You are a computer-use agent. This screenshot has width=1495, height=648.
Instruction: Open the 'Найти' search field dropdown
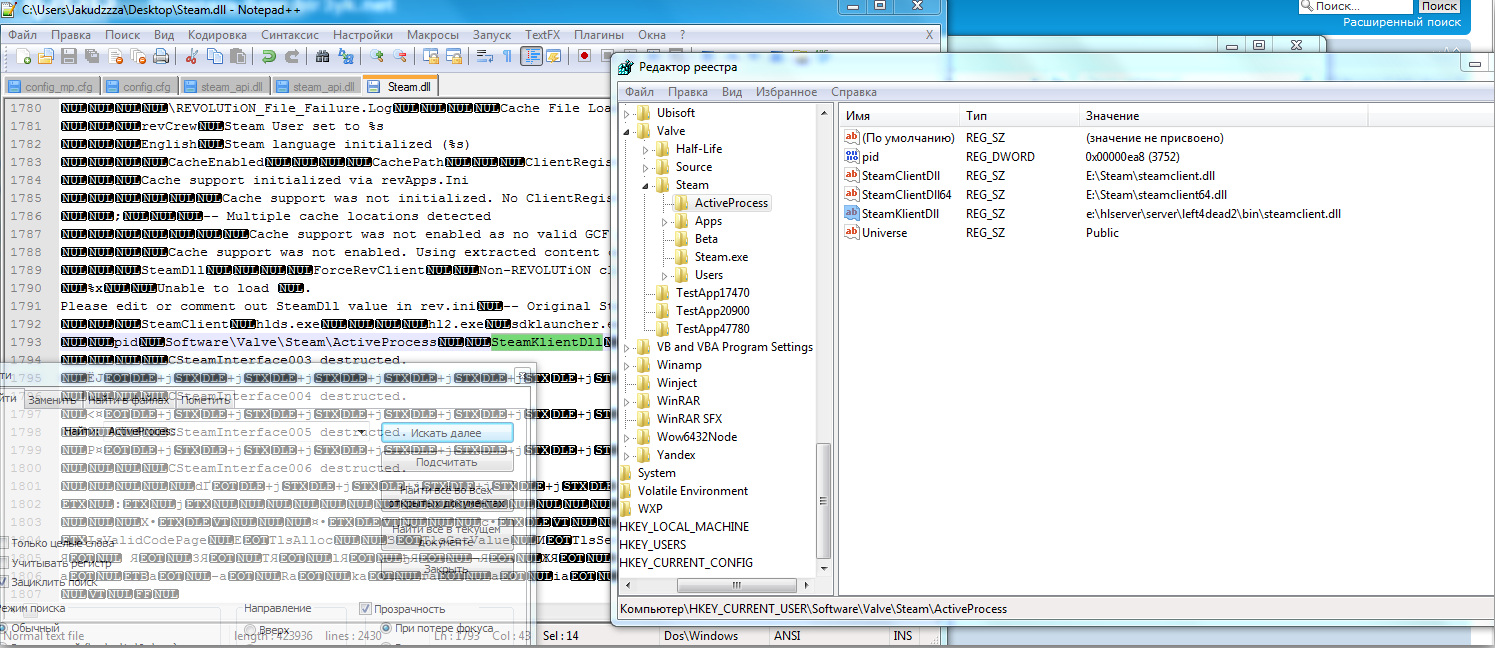[360, 431]
